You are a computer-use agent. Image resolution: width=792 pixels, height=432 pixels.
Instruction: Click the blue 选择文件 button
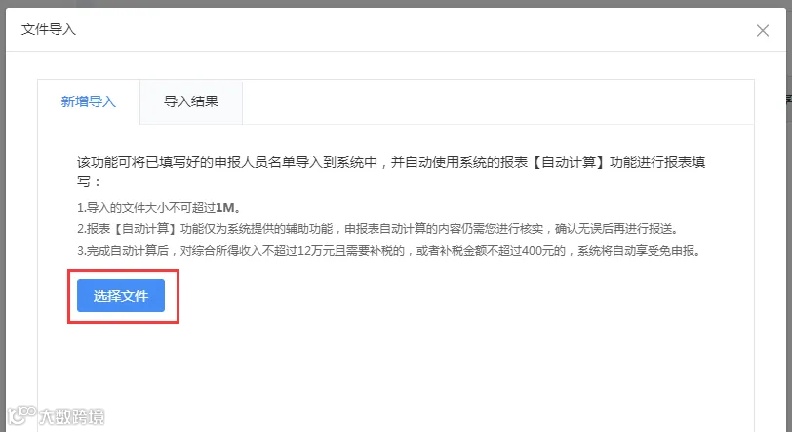coord(121,296)
